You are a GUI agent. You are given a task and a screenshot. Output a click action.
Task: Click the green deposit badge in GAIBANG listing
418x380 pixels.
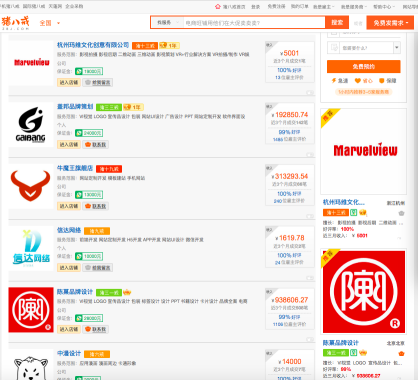(x=89, y=133)
